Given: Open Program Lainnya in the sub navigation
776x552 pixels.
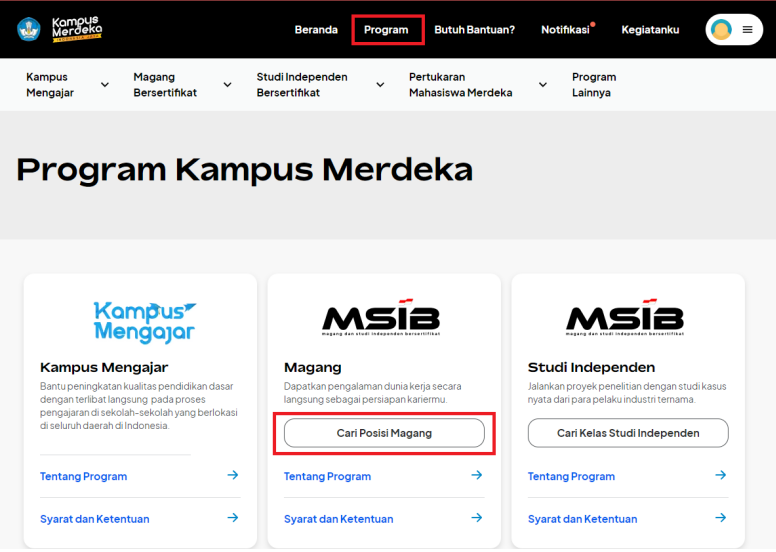Looking at the screenshot, I should 594,85.
